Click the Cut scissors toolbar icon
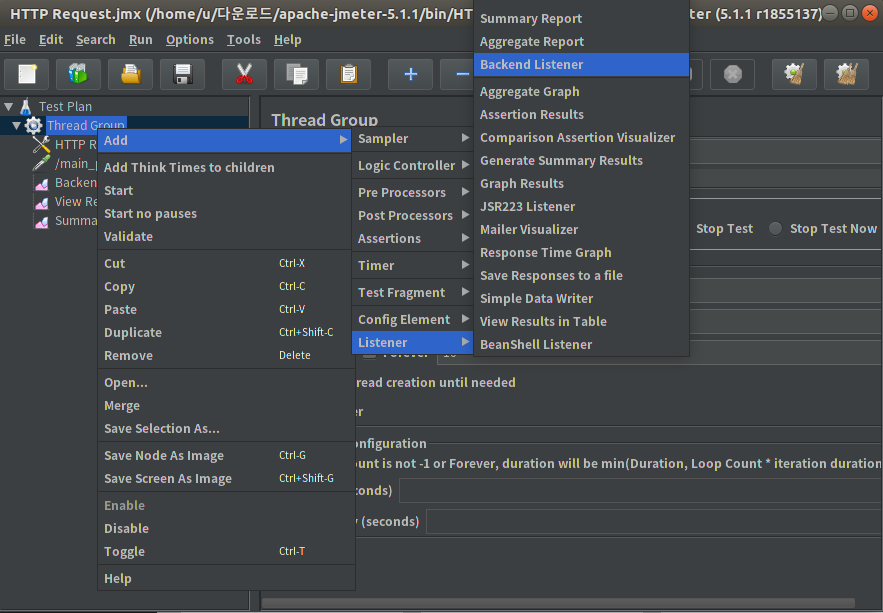Image resolution: width=883 pixels, height=613 pixels. [244, 74]
